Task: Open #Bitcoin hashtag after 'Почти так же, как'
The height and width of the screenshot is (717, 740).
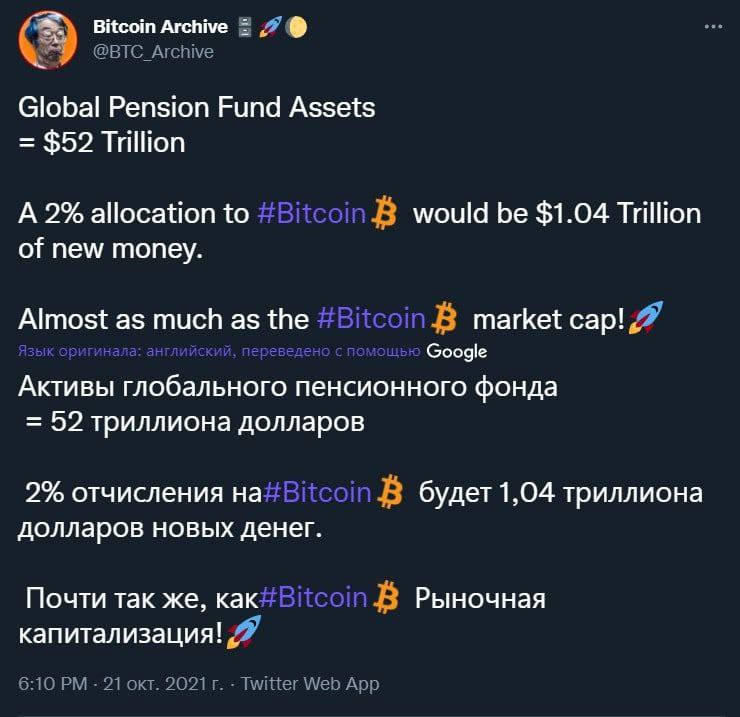Action: 313,598
